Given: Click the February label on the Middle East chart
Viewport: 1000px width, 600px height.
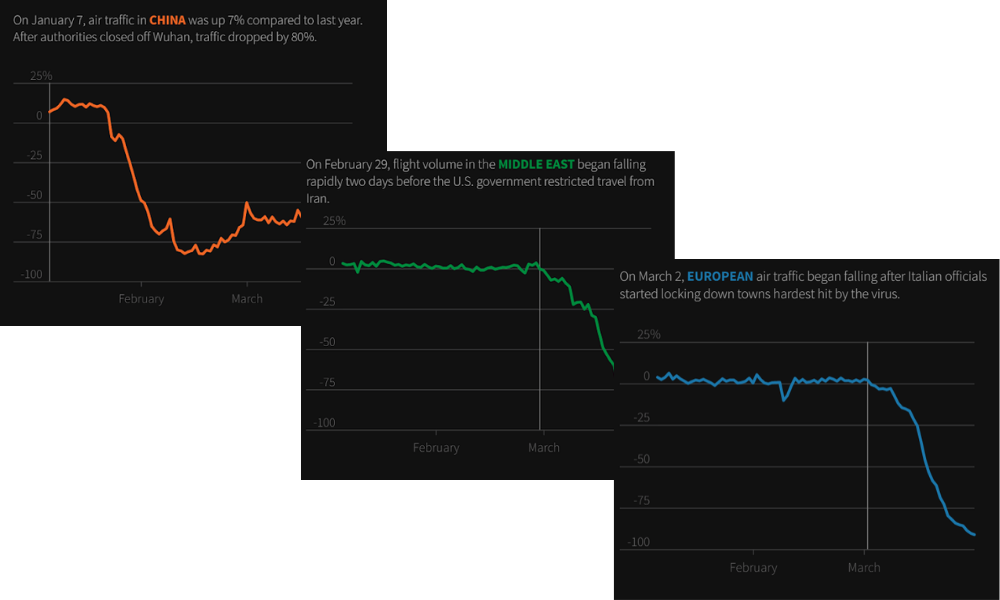Looking at the screenshot, I should point(436,448).
